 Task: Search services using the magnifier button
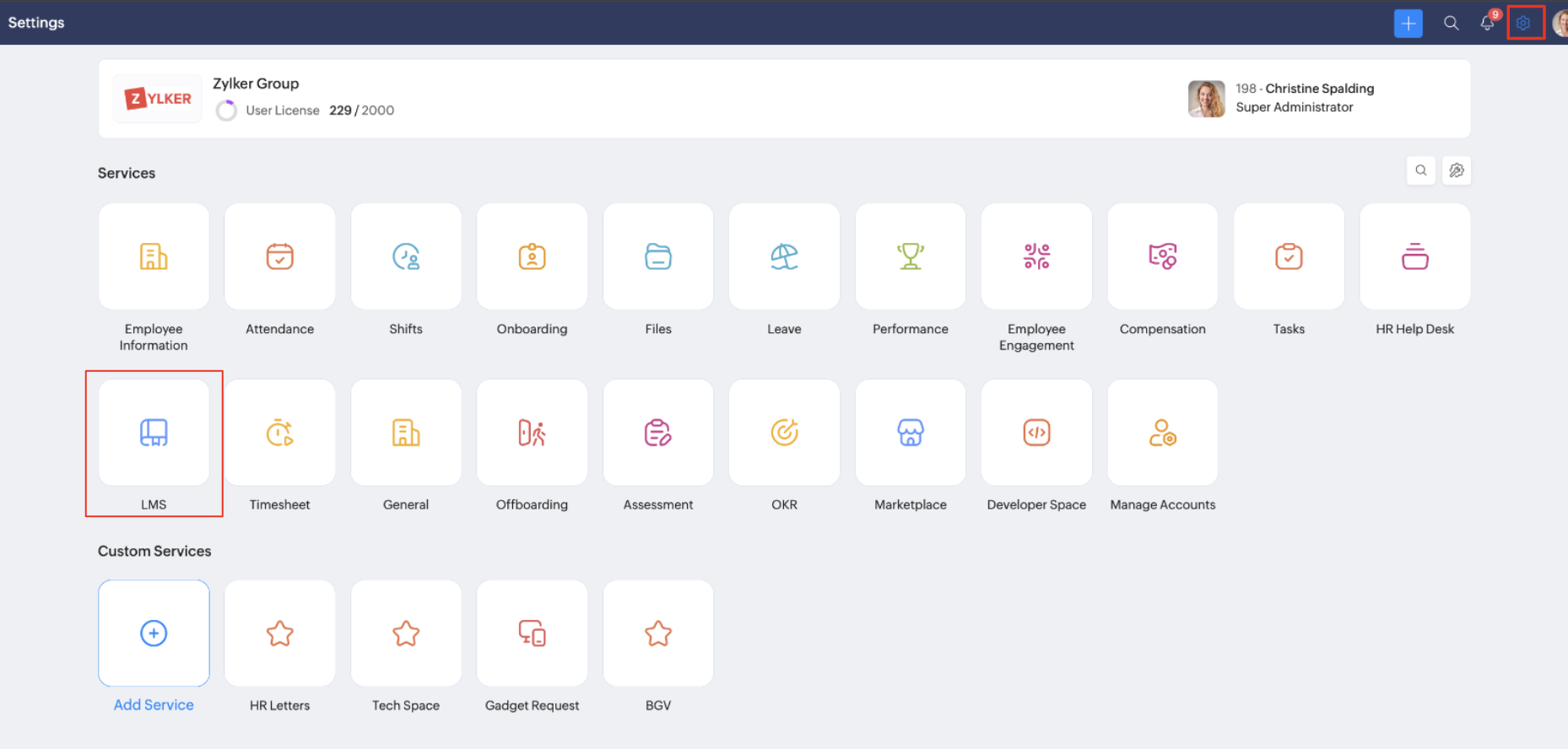coord(1421,170)
